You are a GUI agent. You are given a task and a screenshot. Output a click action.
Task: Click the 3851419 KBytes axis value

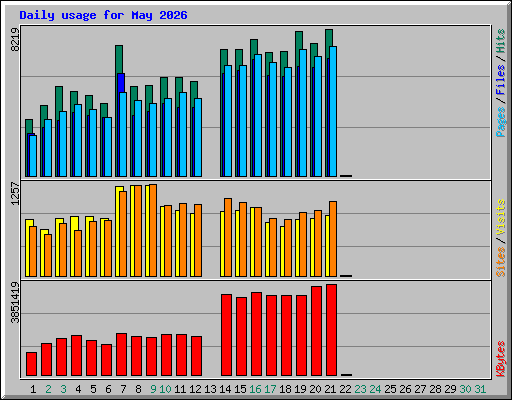[15, 303]
